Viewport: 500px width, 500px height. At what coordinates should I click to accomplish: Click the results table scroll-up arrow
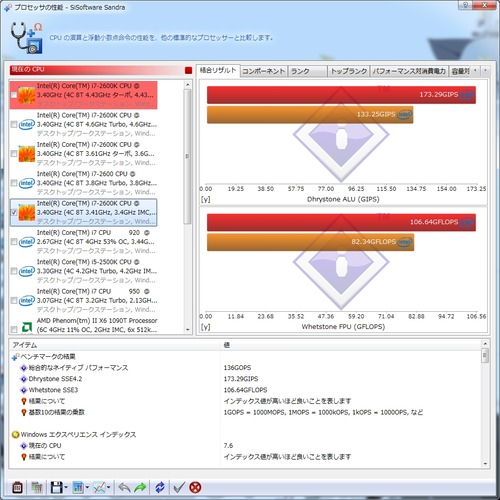(485, 344)
